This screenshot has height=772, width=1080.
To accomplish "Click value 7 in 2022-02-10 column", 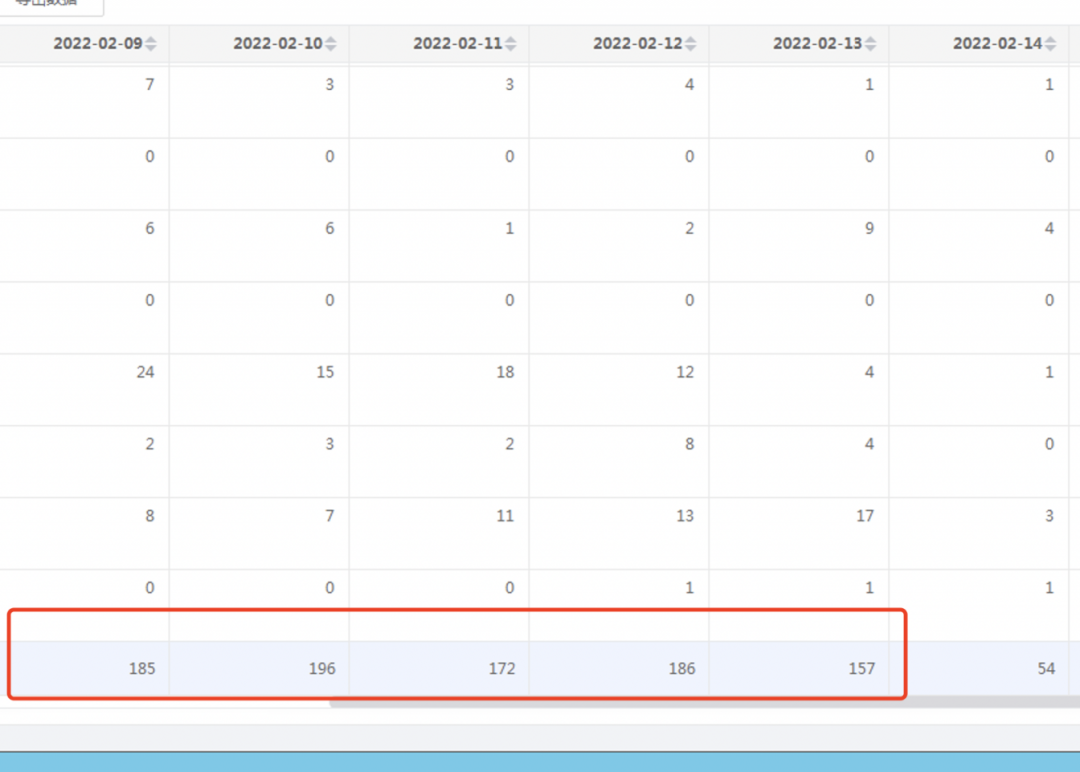I will pos(330,517).
